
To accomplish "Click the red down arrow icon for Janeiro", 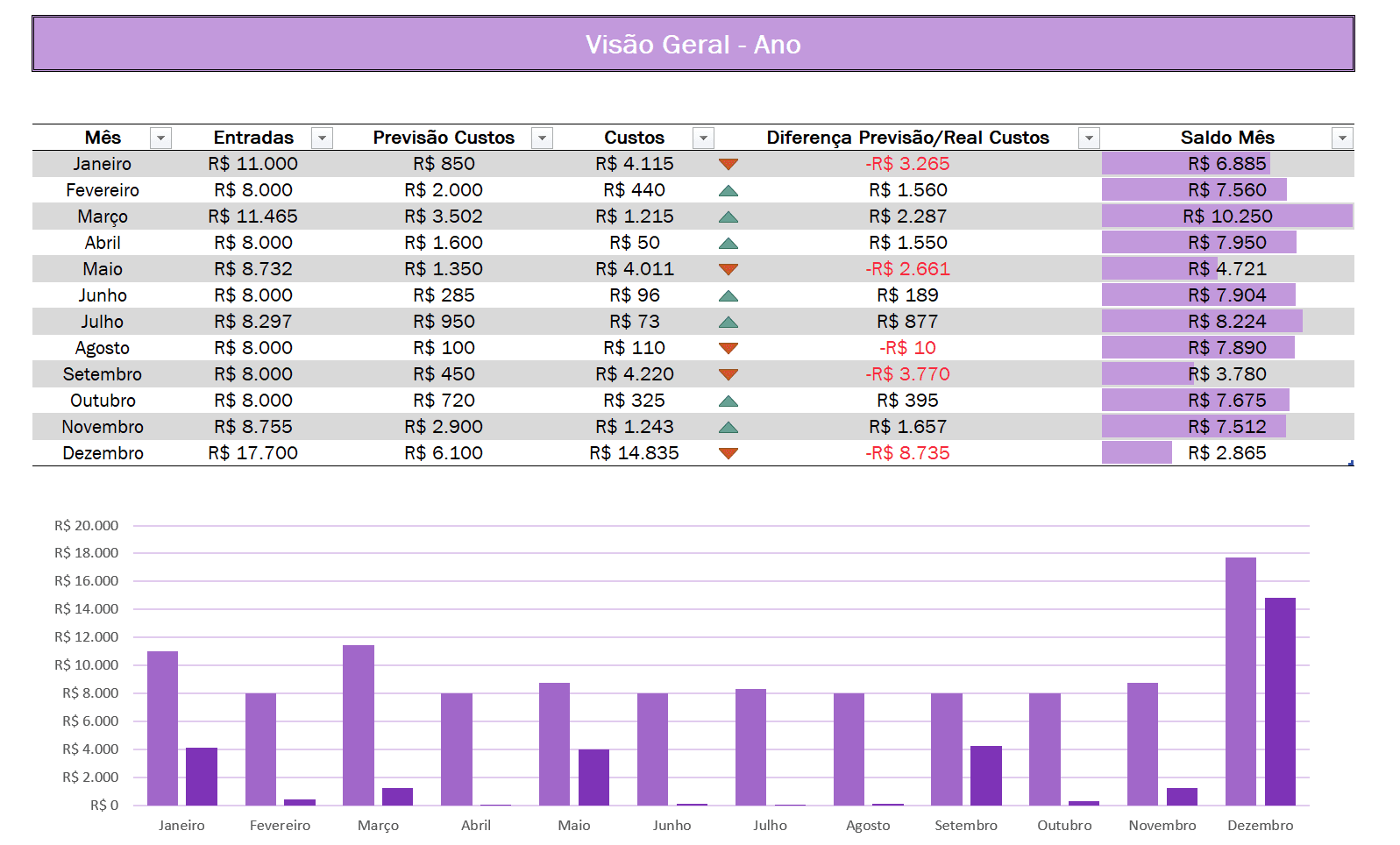I will coord(728,164).
